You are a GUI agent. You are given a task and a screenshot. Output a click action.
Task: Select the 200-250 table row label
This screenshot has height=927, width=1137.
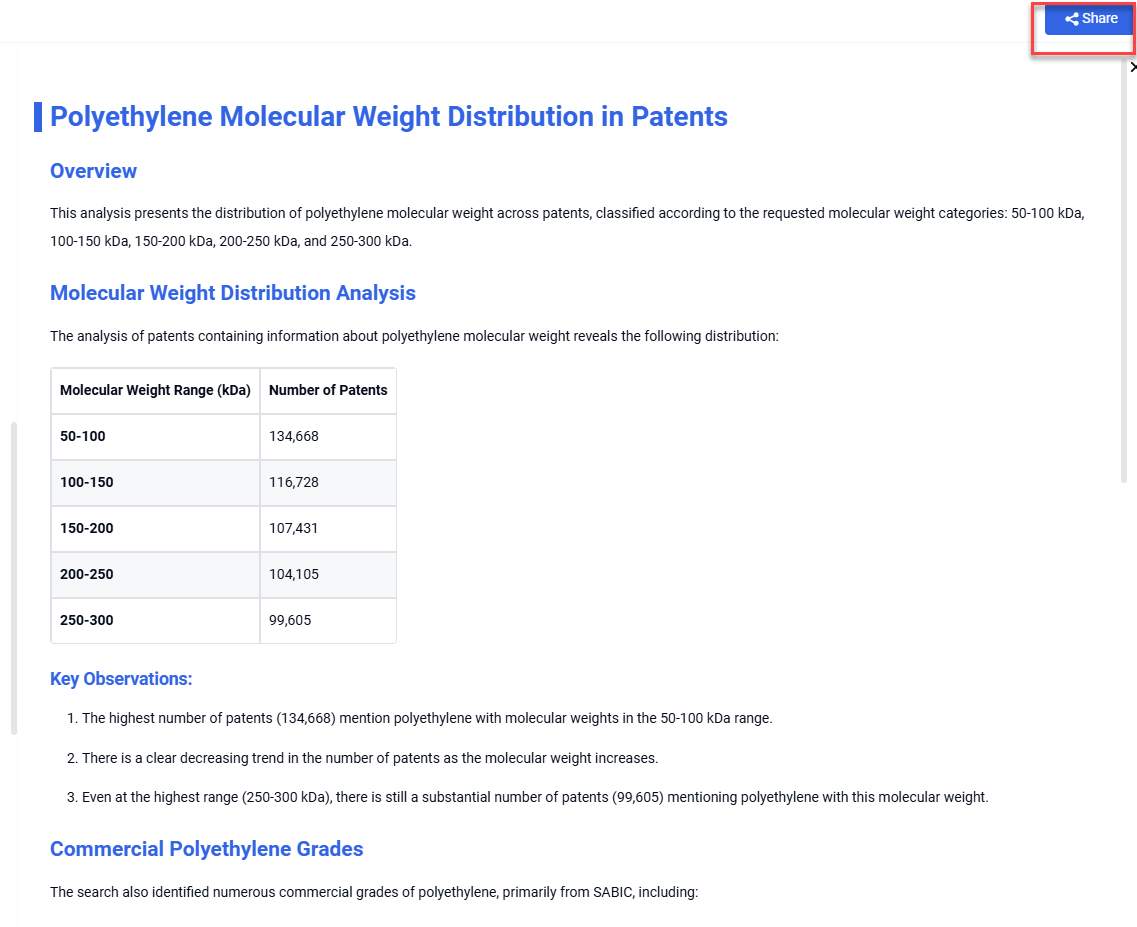coord(87,574)
